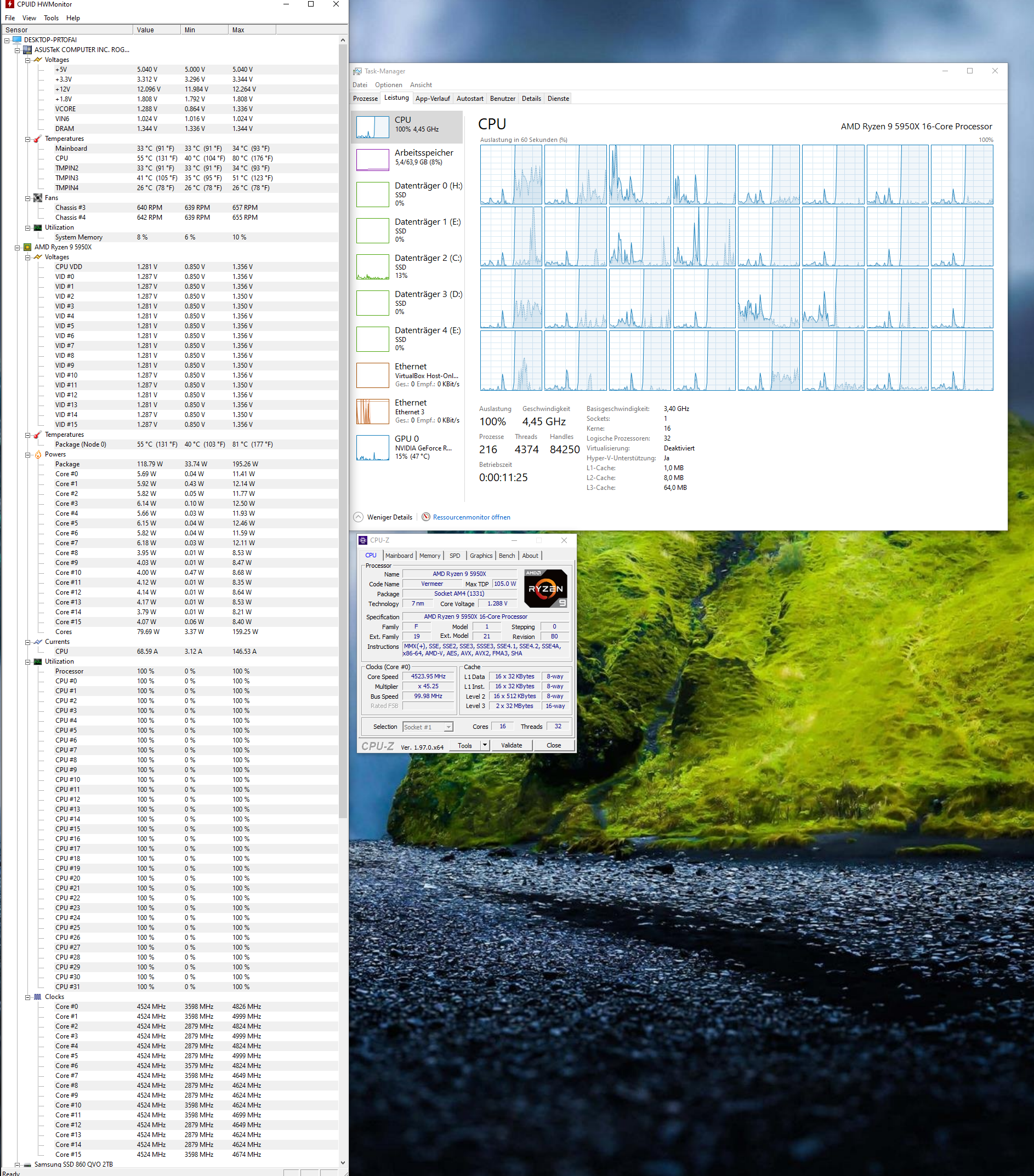The image size is (1034, 1176).
Task: Collapse the Powers node
Action: [x=27, y=454]
